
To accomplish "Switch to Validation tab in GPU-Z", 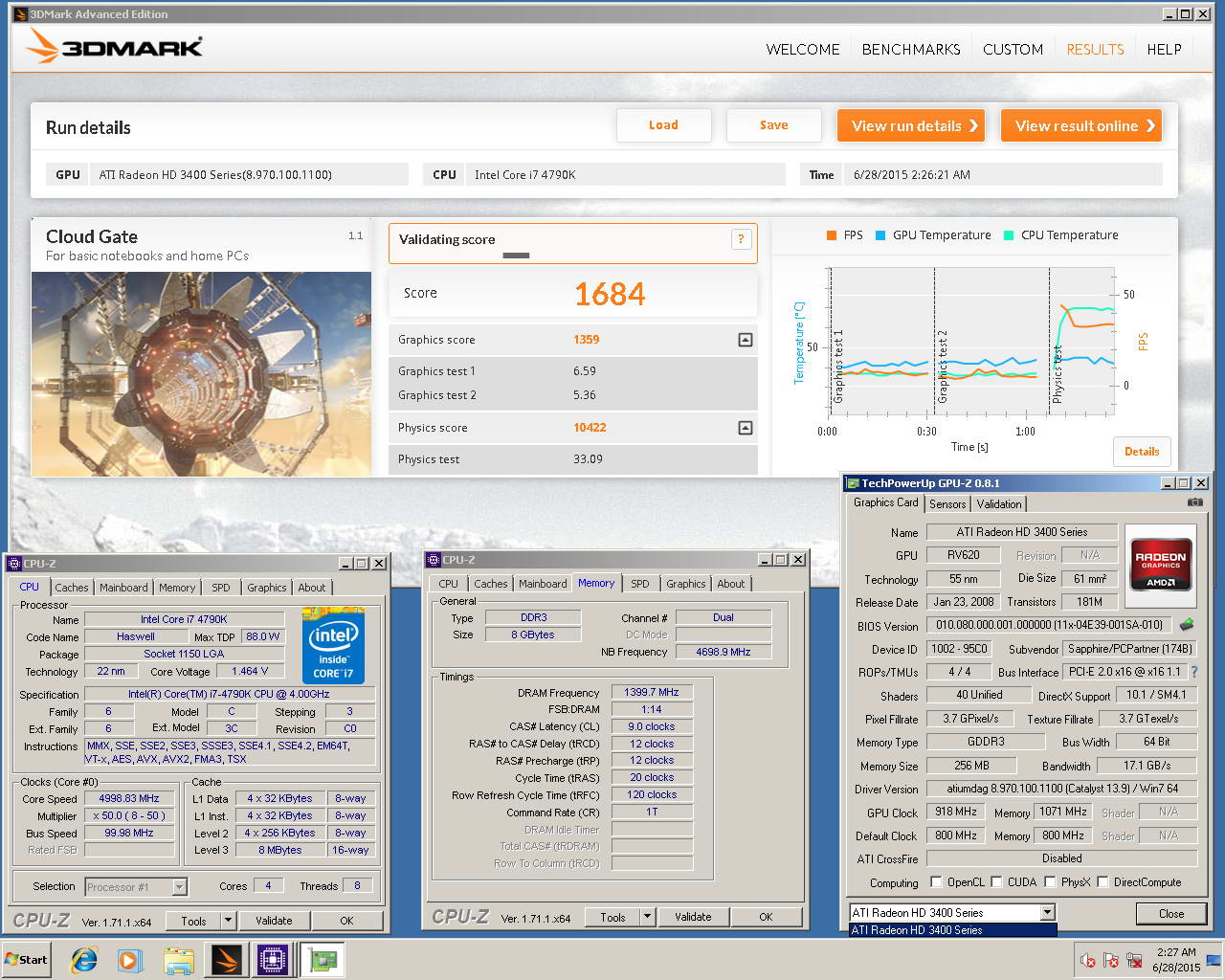I will pos(999,504).
